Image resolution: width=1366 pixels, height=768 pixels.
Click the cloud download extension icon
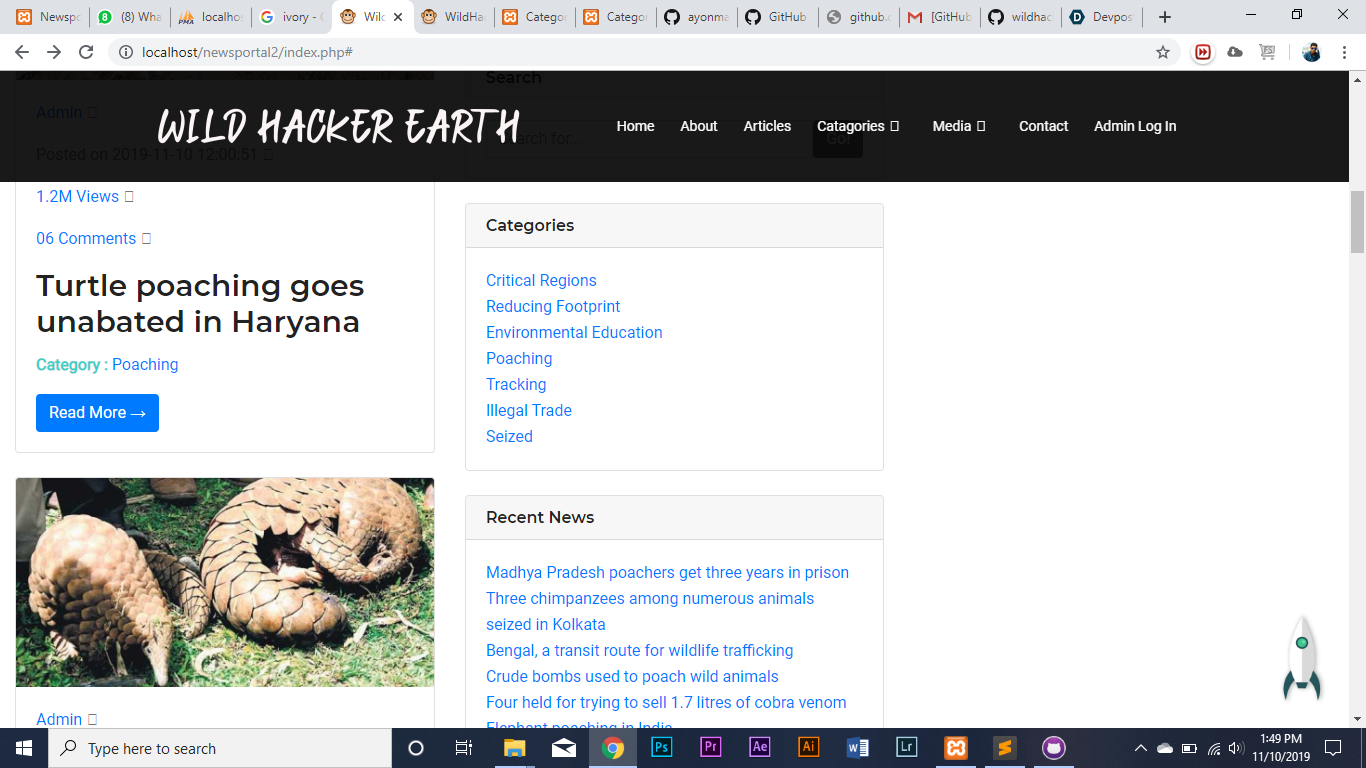(1235, 52)
